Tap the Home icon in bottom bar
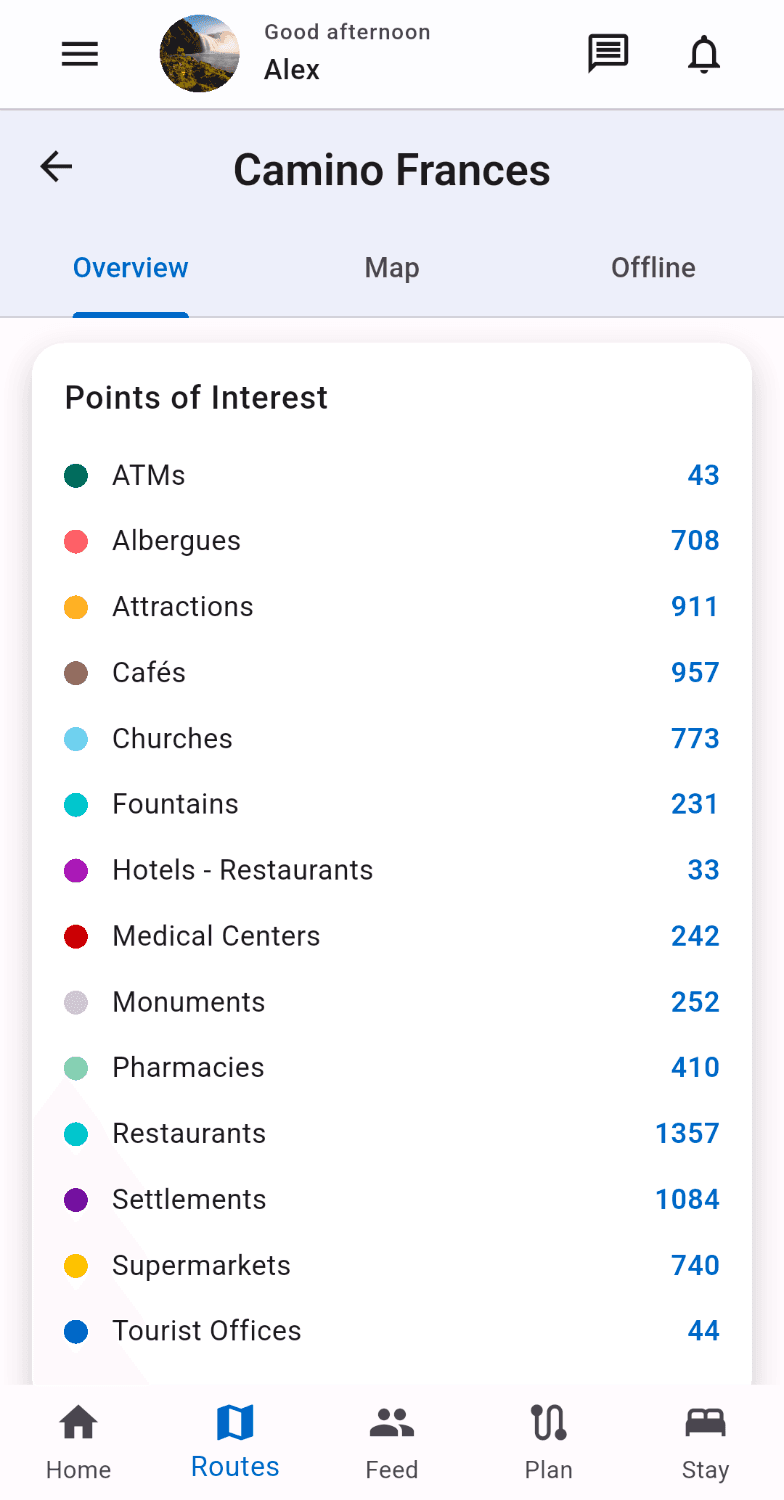 [79, 1422]
